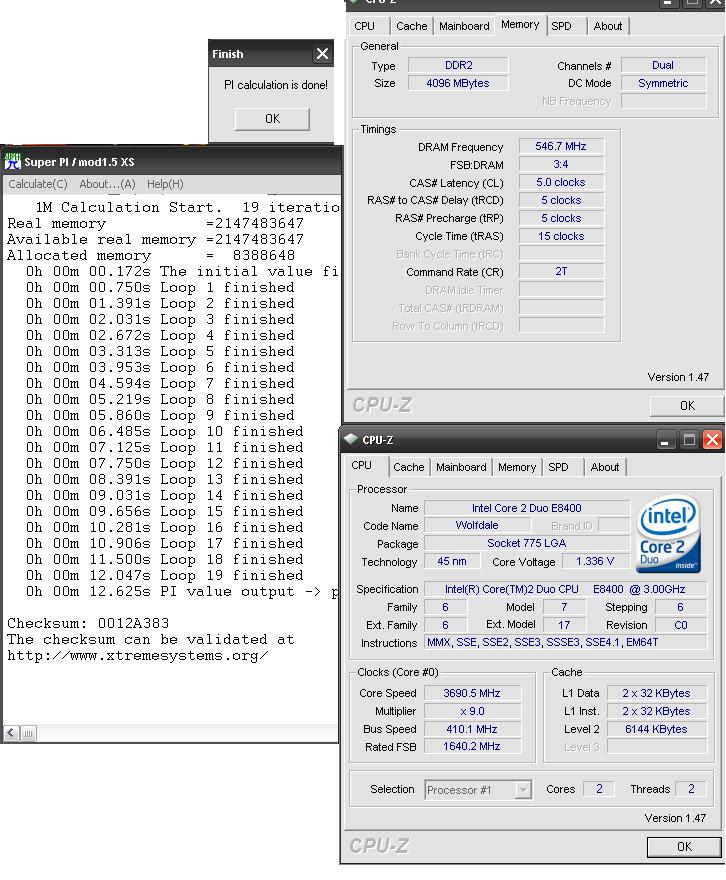The height and width of the screenshot is (880, 726).
Task: Maximize the lower CPU-Z window
Action: click(x=689, y=440)
